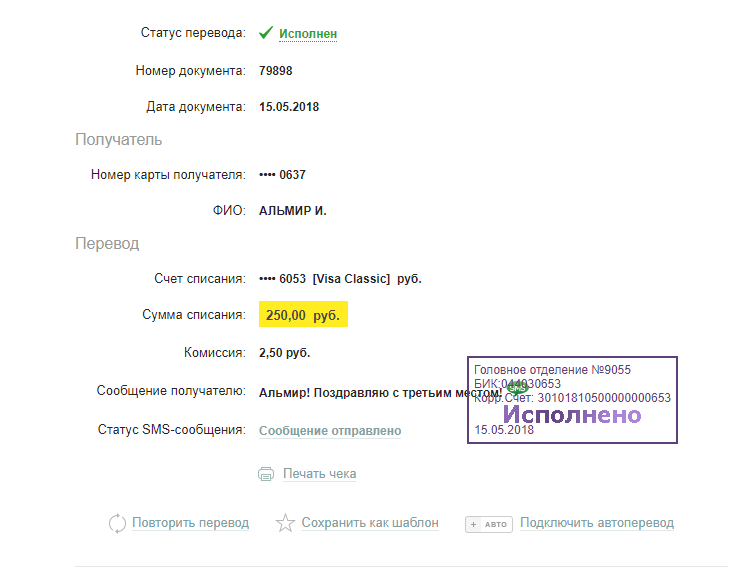The width and height of the screenshot is (754, 588).
Task: Click 'Повторить перевод' link
Action: pos(190,523)
